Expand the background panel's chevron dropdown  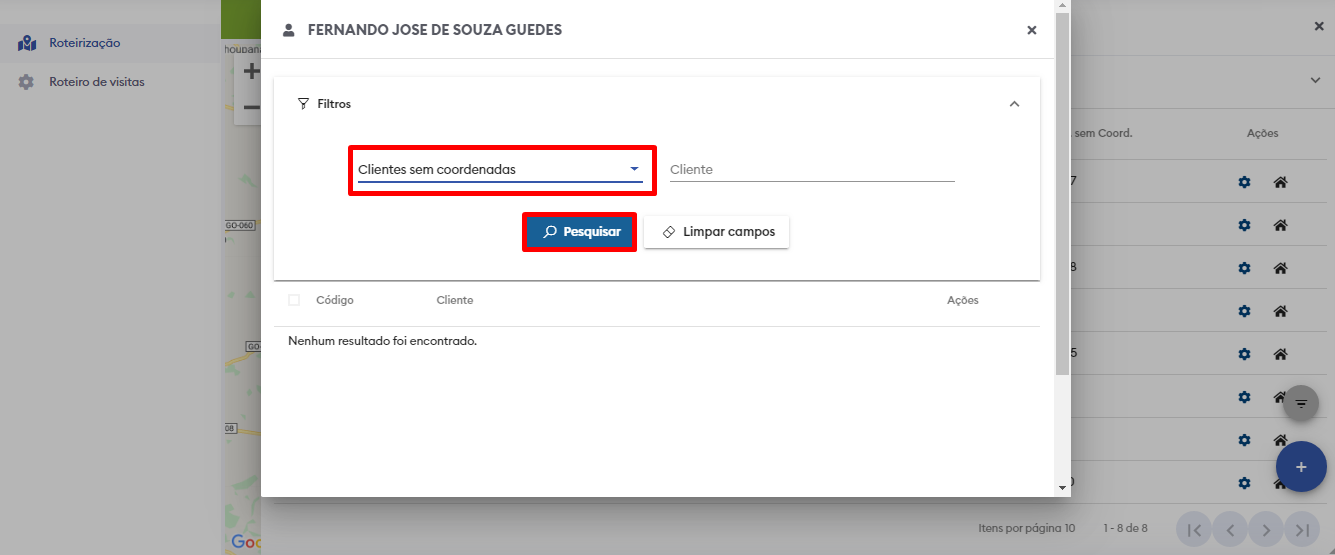click(1315, 80)
